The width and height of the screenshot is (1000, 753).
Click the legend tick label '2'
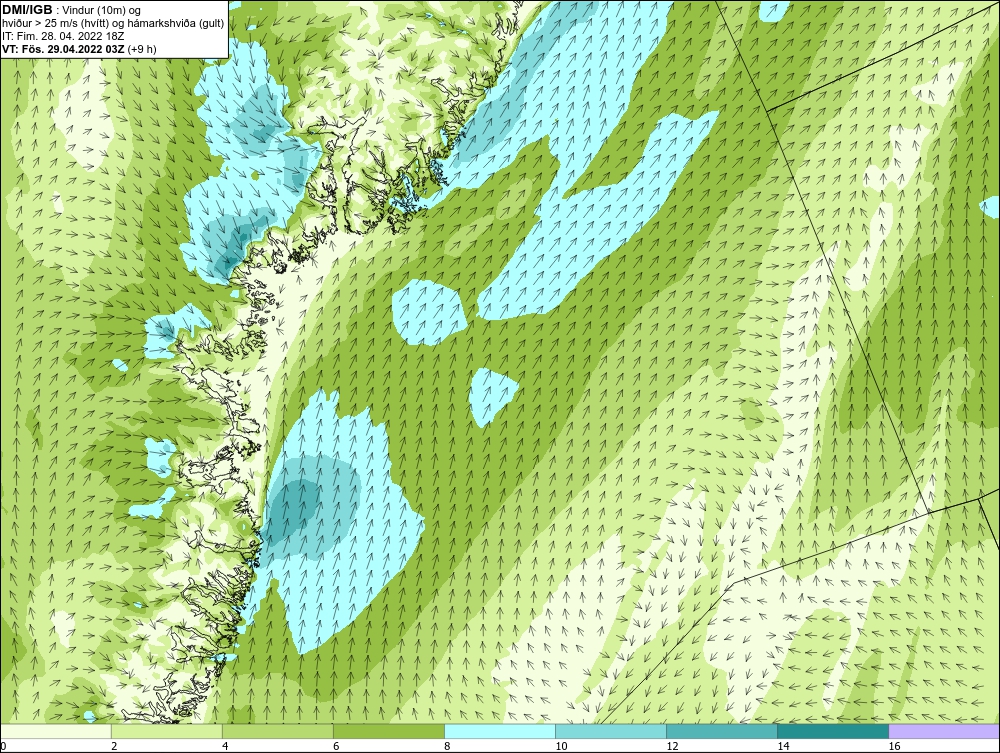click(114, 746)
